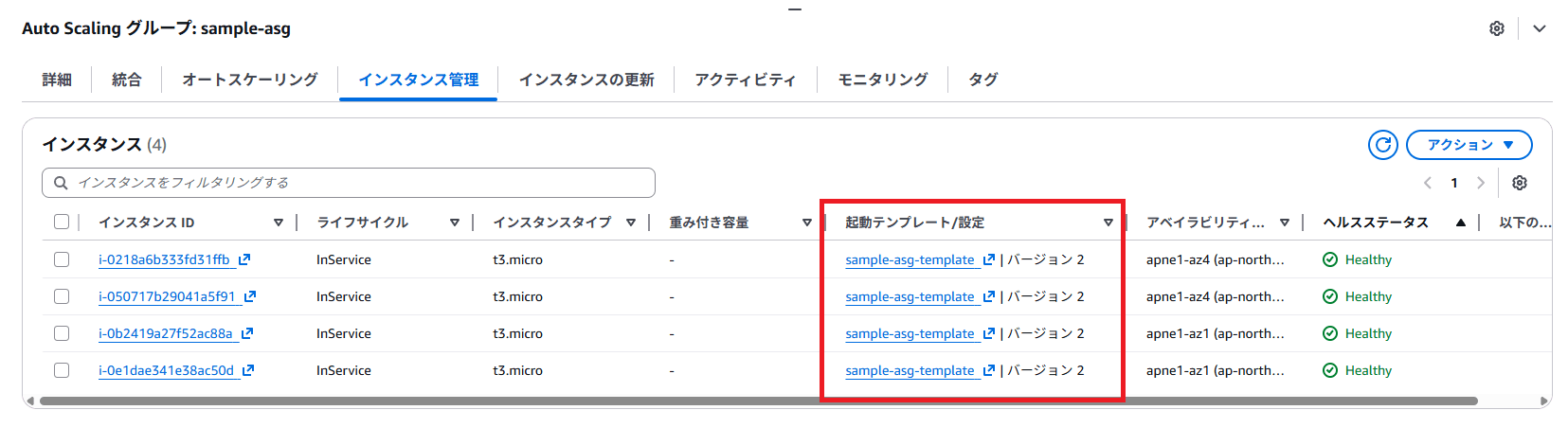1568x428 pixels.
Task: Toggle the select-all instances header checkbox
Action: [x=62, y=223]
